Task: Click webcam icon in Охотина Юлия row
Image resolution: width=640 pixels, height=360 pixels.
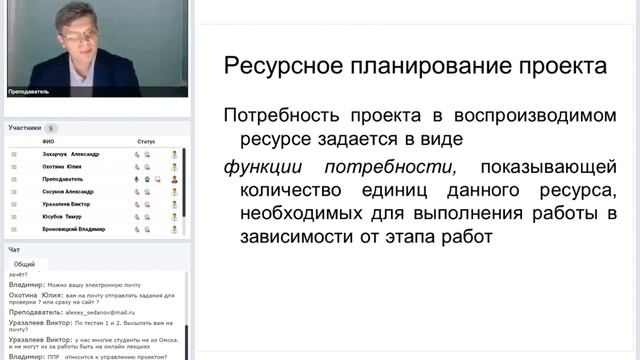Action: 147,167
